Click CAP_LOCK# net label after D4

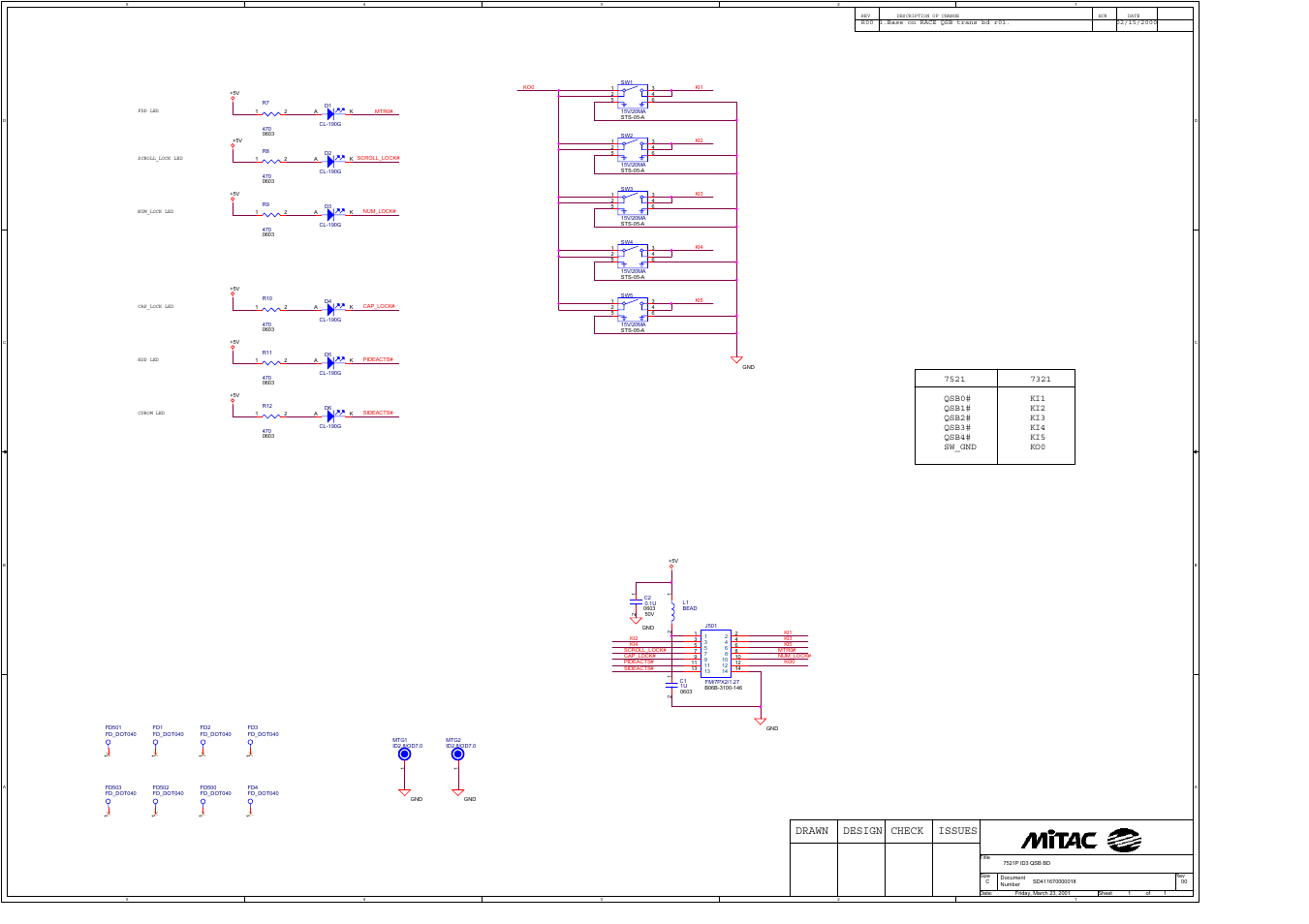(x=379, y=306)
